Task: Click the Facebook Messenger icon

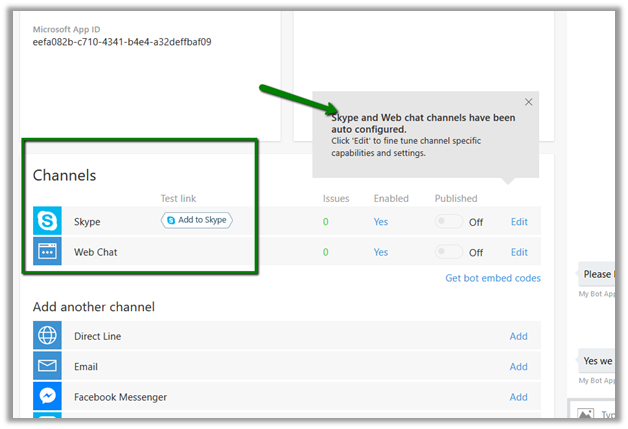Action: 47,397
